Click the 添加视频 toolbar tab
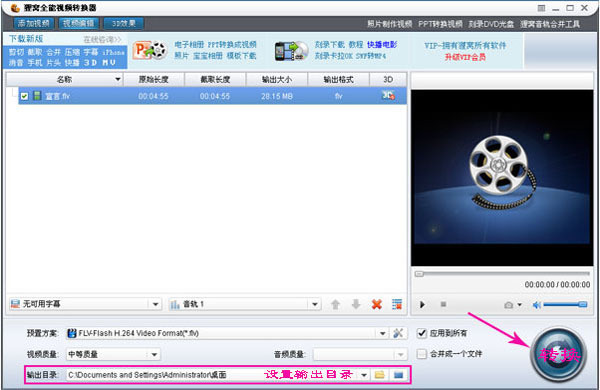Screen dimensions: 600x390 (x=34, y=23)
